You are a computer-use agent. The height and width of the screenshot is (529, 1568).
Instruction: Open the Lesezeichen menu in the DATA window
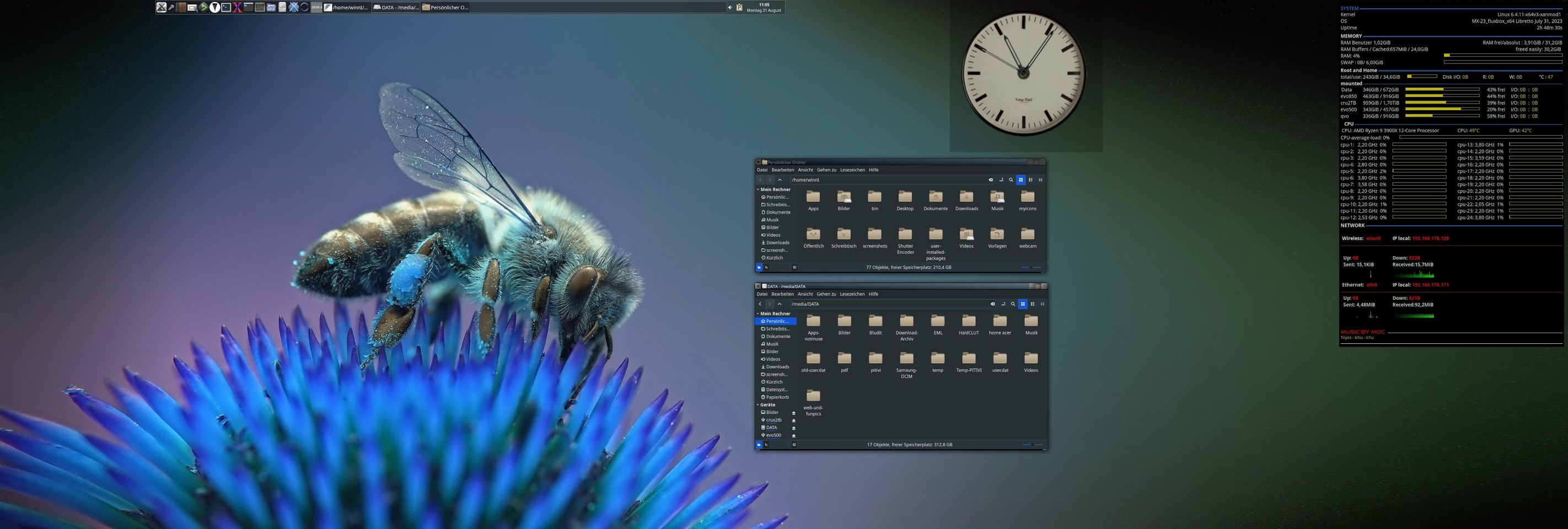(x=852, y=294)
